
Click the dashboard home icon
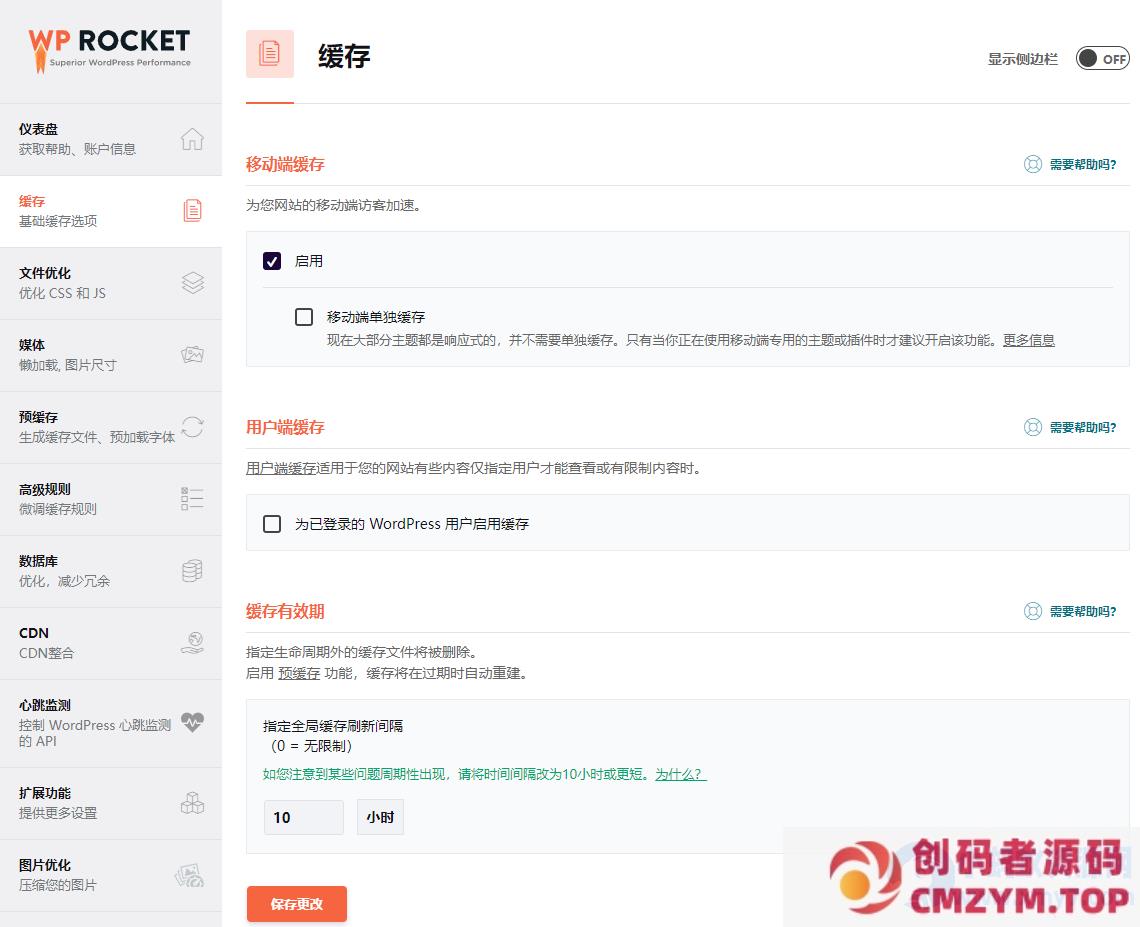click(x=192, y=139)
